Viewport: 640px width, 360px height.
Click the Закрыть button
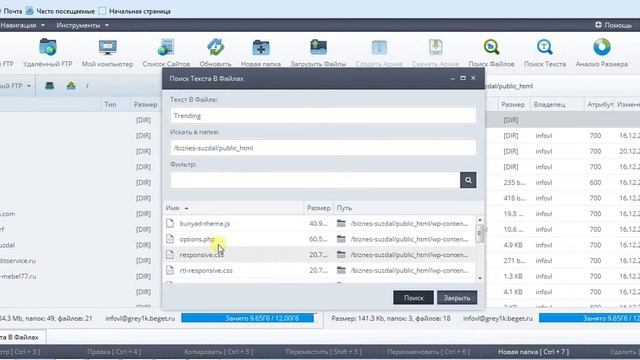[x=457, y=298]
